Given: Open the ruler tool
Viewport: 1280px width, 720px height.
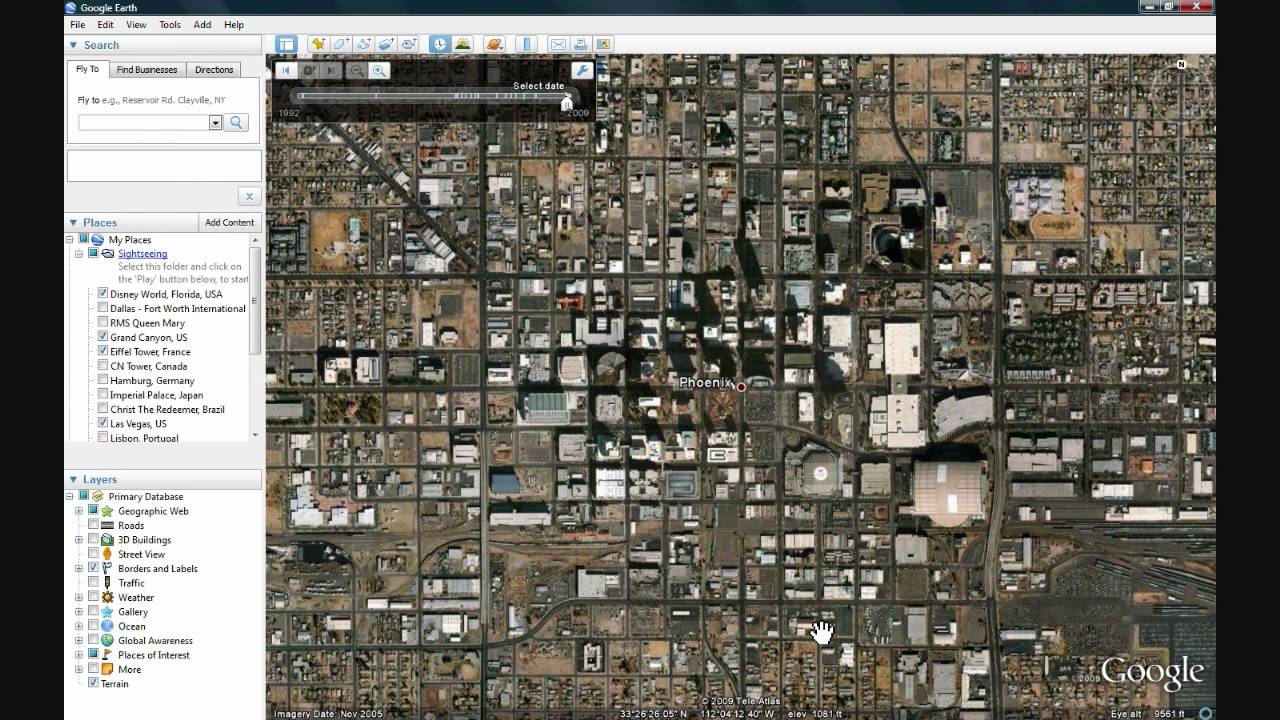Looking at the screenshot, I should coord(526,44).
